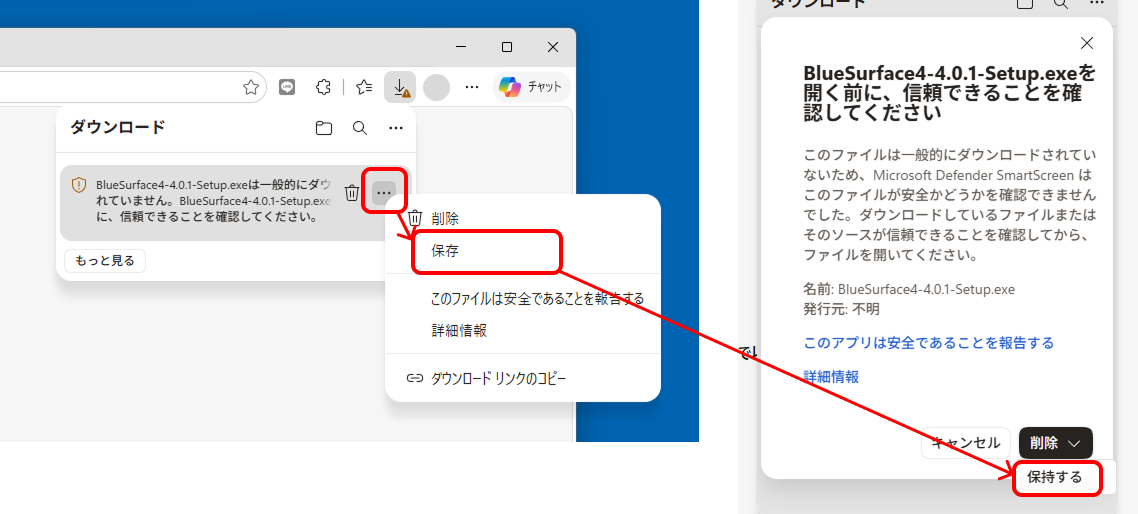Minimize the browser window
Image resolution: width=1138 pixels, height=514 pixels.
[x=461, y=47]
